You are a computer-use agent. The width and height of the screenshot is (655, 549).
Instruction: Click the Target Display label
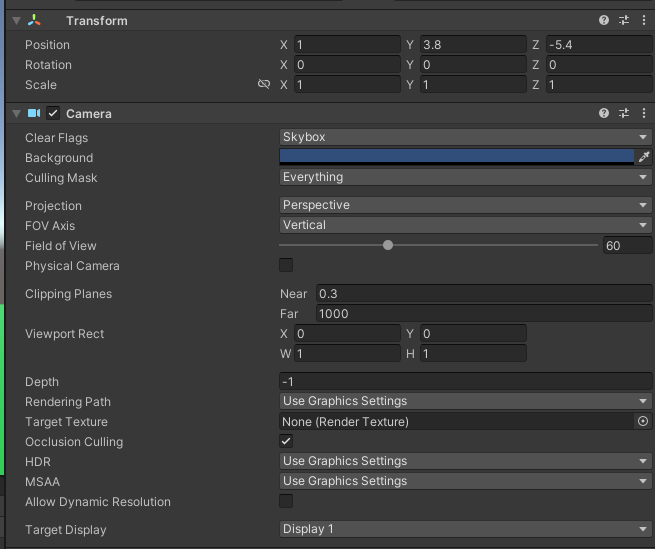tap(66, 530)
